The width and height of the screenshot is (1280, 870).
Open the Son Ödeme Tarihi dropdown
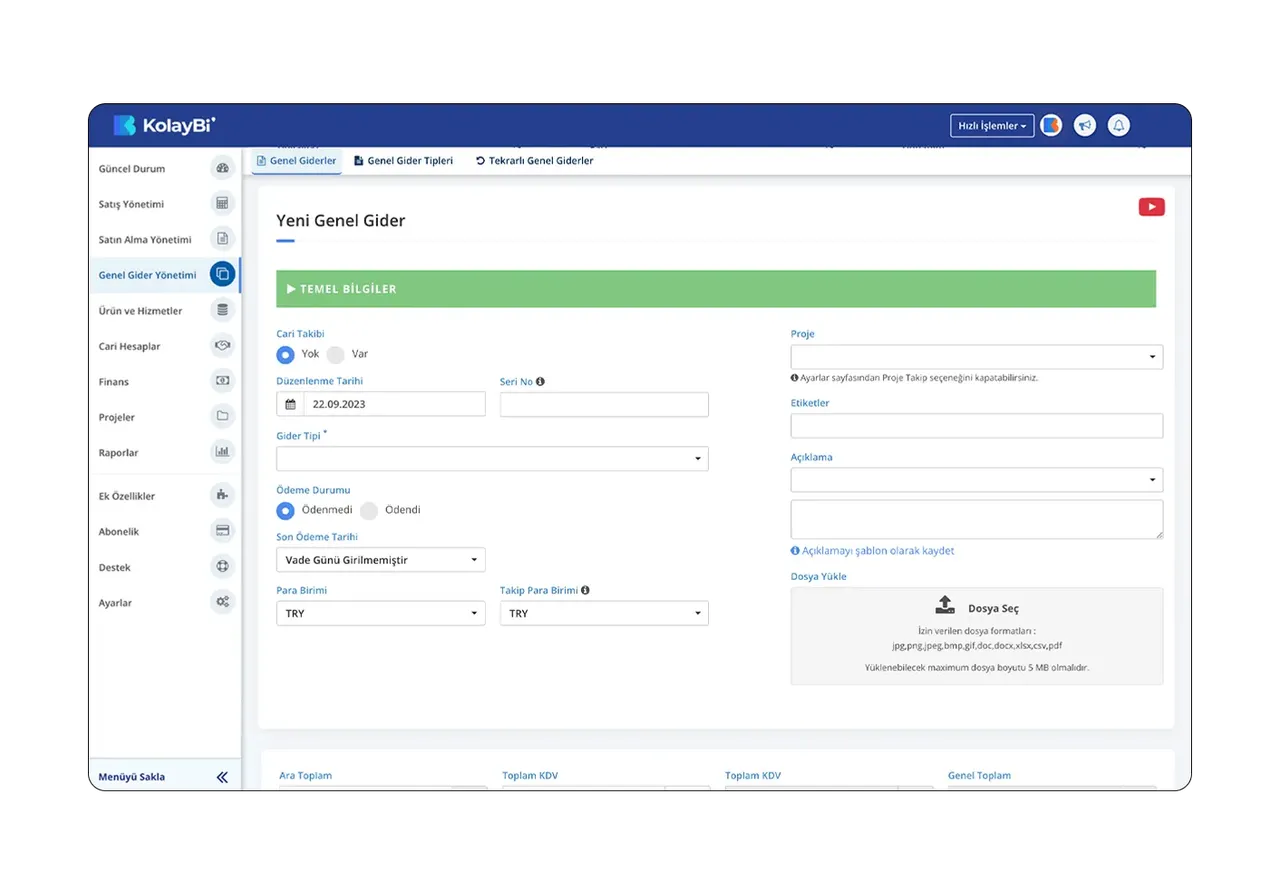[x=381, y=560]
